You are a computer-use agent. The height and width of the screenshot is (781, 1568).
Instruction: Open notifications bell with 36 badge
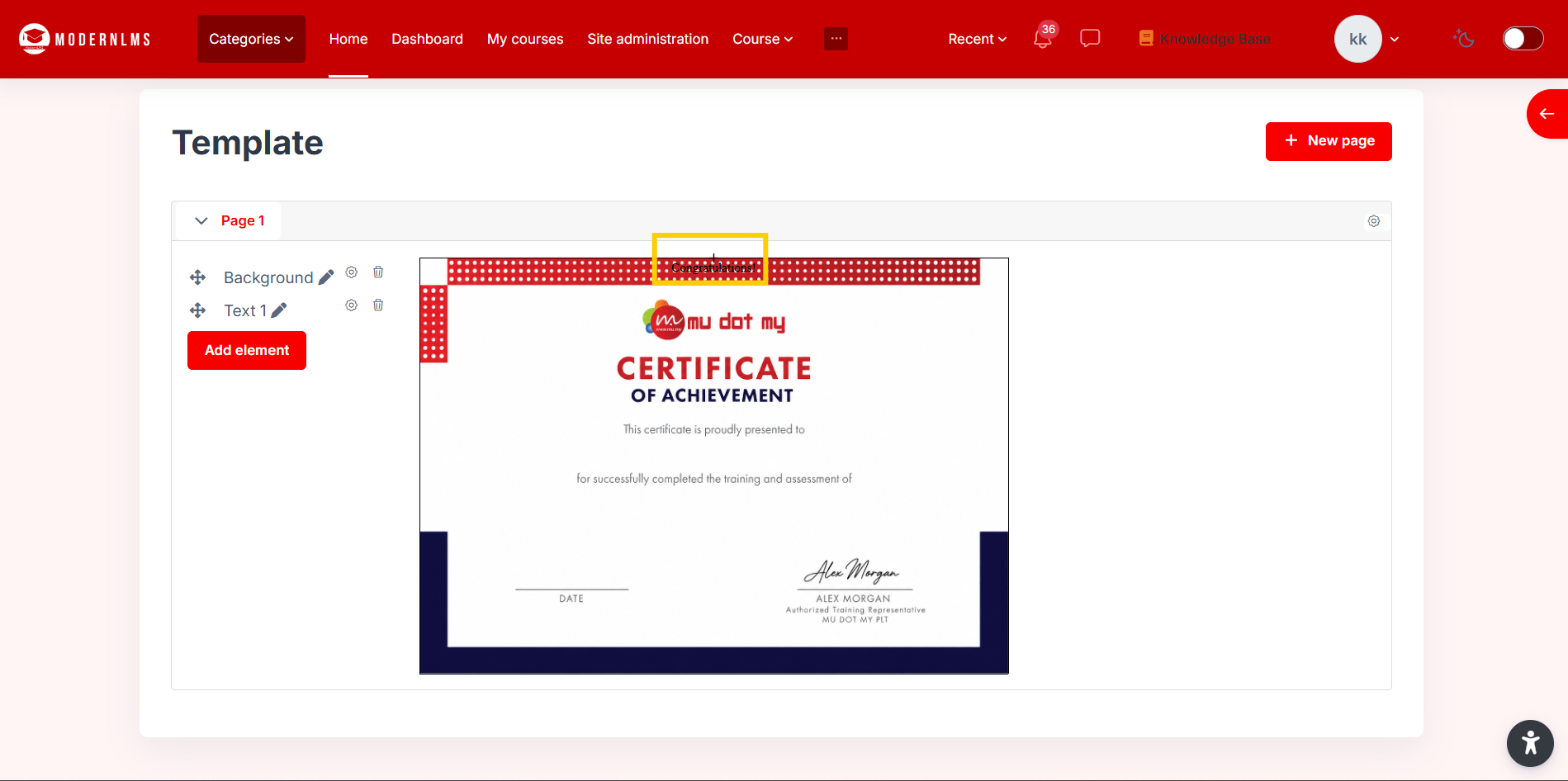(x=1044, y=37)
